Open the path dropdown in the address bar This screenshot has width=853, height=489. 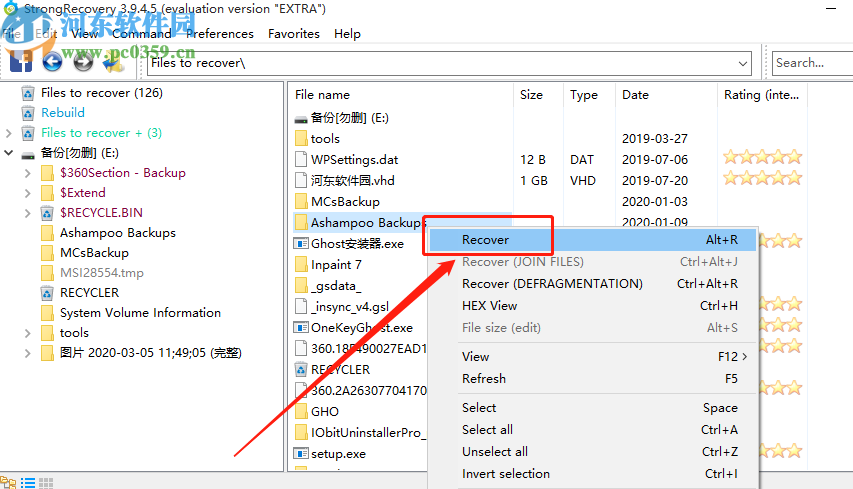(x=743, y=64)
